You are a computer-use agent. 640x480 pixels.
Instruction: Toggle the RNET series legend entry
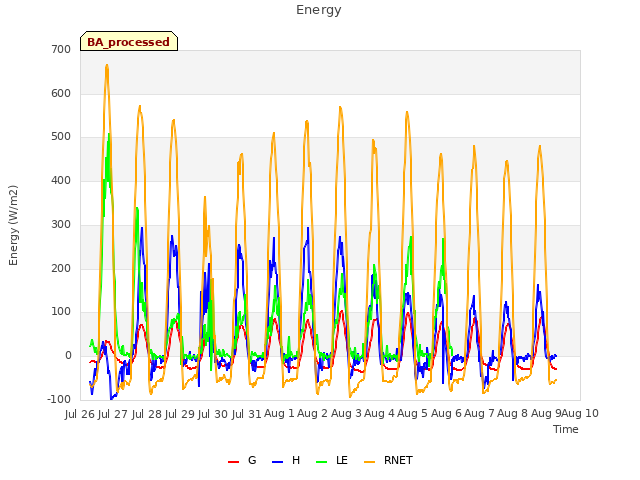point(388,461)
